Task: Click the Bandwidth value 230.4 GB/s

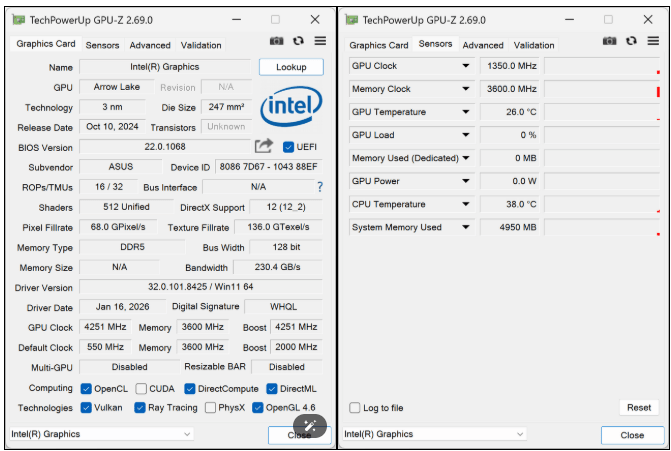Action: tap(278, 267)
